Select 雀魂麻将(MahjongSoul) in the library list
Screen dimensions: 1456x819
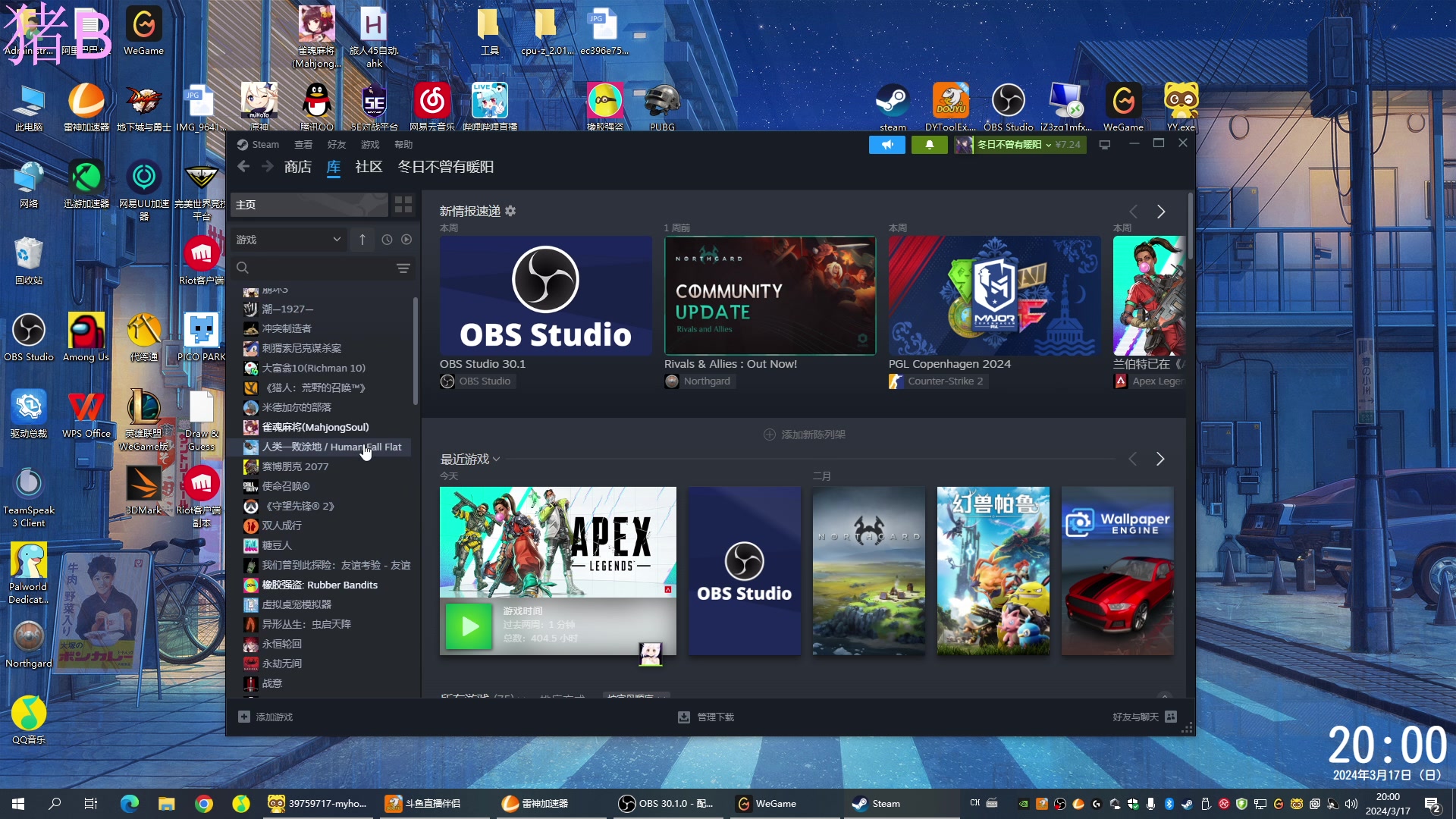pos(326,427)
